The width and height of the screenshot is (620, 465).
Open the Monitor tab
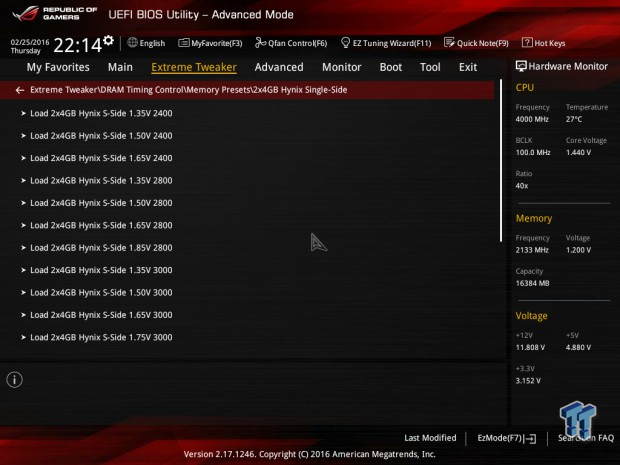342,67
